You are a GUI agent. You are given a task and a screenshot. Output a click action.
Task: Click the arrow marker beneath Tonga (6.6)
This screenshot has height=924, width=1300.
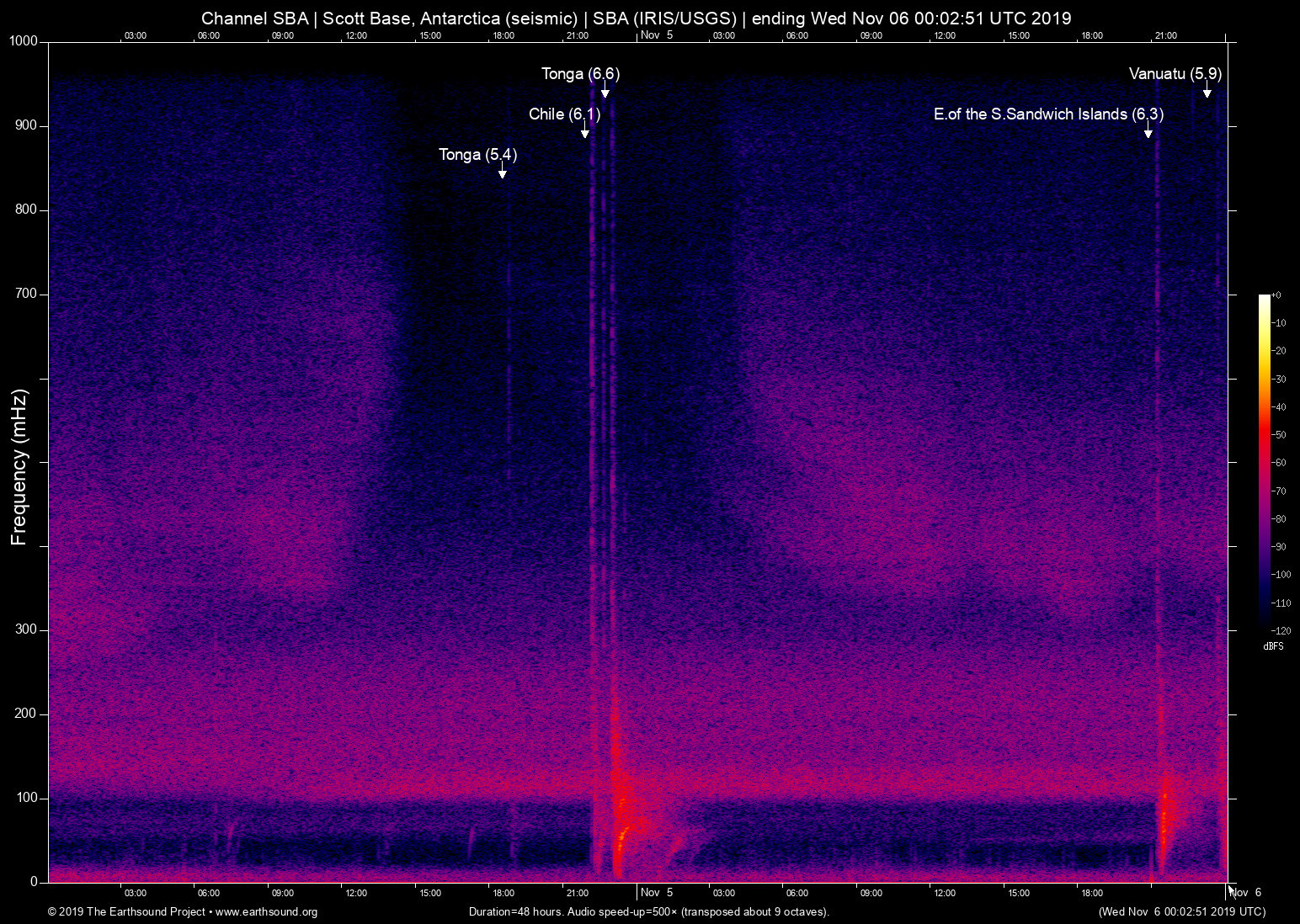(605, 92)
